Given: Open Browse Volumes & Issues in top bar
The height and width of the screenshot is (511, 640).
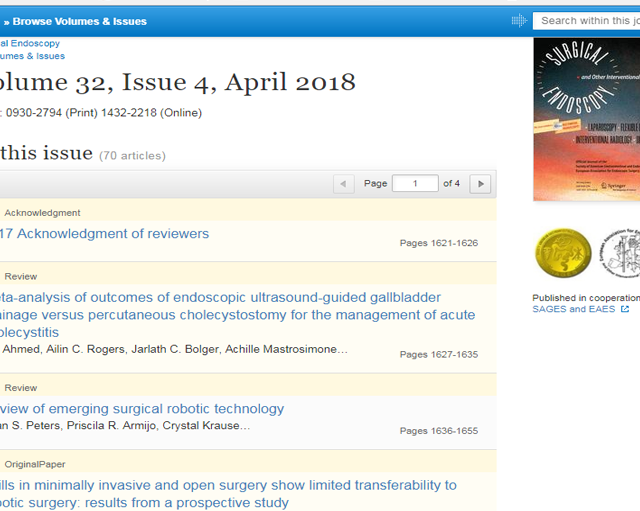Looking at the screenshot, I should tap(79, 21).
